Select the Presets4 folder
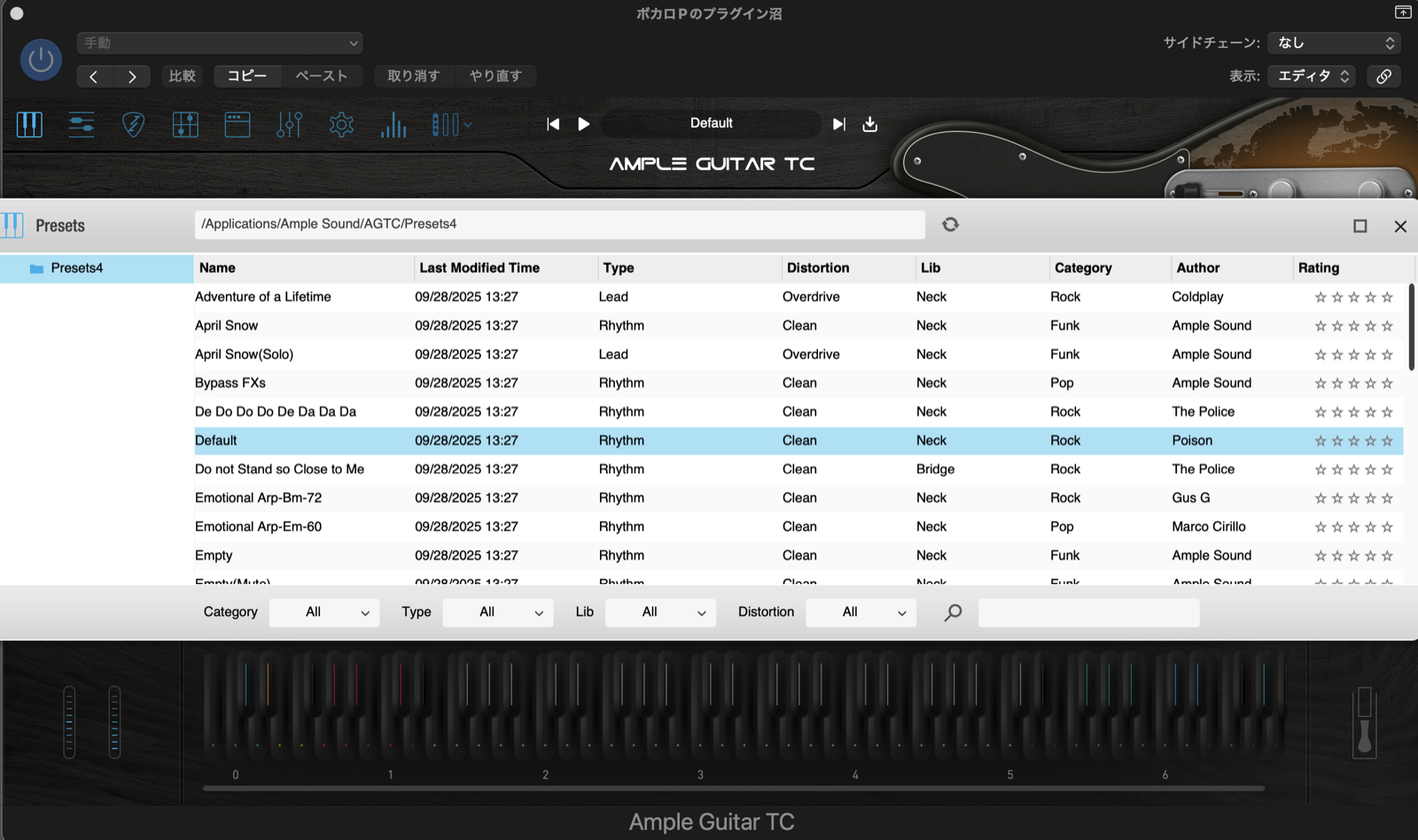 [x=97, y=268]
